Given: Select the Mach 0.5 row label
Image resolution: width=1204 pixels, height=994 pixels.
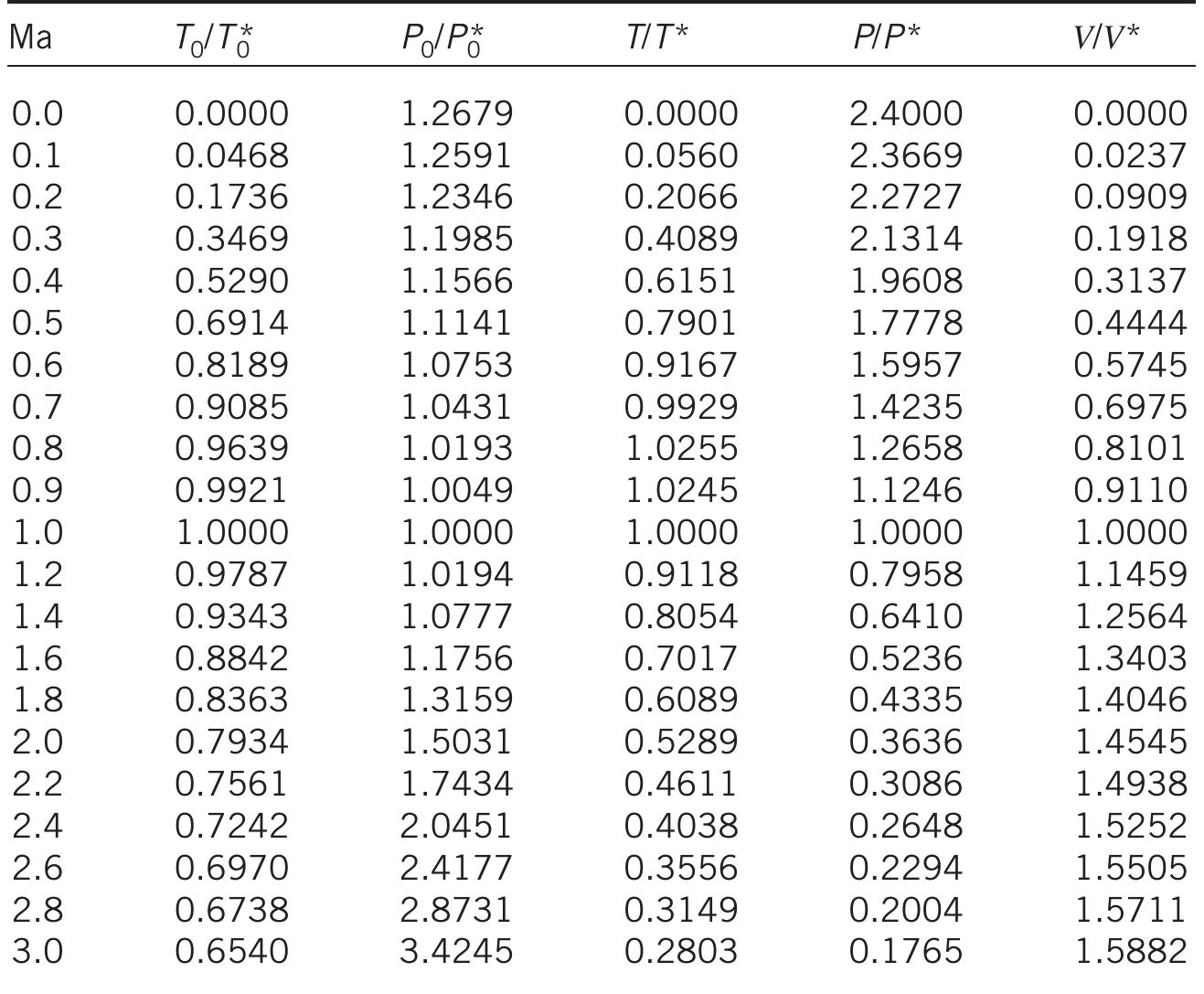Looking at the screenshot, I should click(x=37, y=323).
